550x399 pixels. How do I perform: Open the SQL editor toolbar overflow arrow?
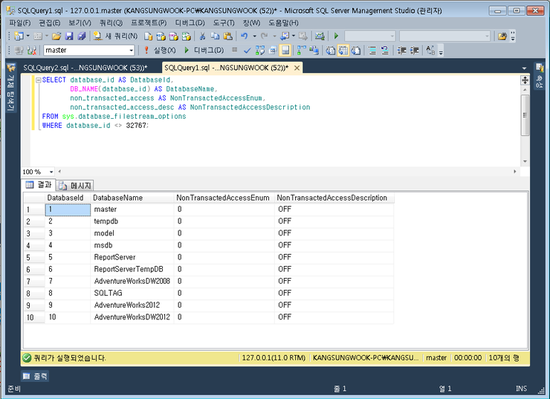click(441, 52)
